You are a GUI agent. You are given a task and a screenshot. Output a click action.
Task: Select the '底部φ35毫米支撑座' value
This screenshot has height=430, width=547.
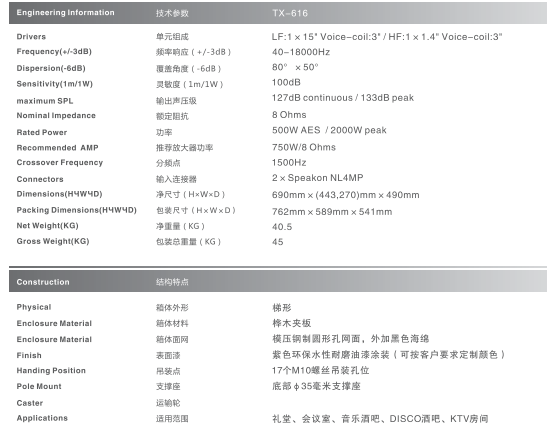pos(316,386)
